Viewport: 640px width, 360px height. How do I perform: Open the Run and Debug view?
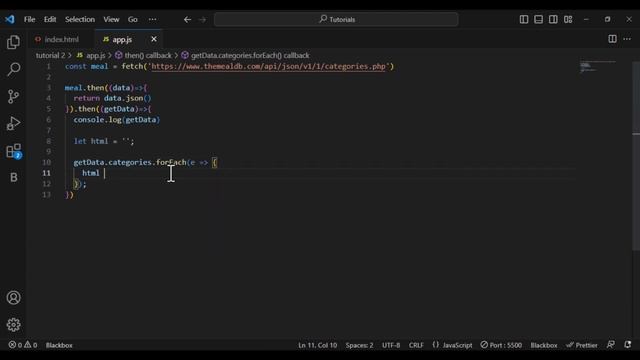13,123
